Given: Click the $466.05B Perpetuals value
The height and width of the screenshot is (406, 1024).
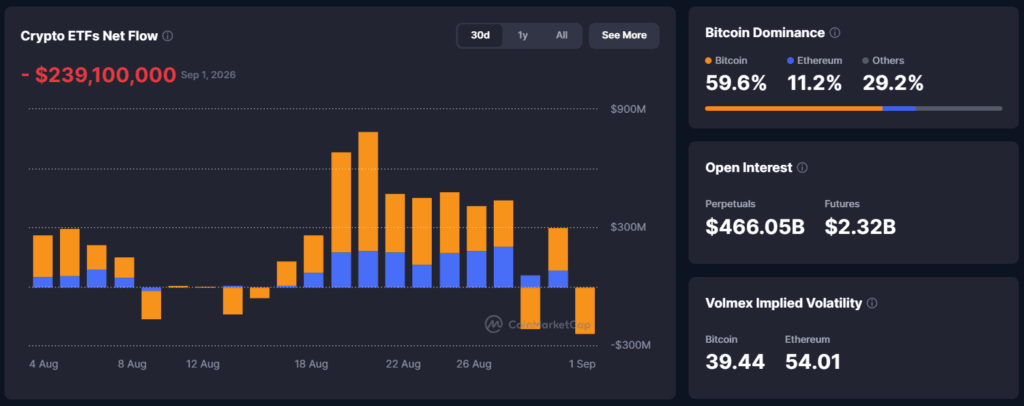Looking at the screenshot, I should pyautogui.click(x=755, y=226).
